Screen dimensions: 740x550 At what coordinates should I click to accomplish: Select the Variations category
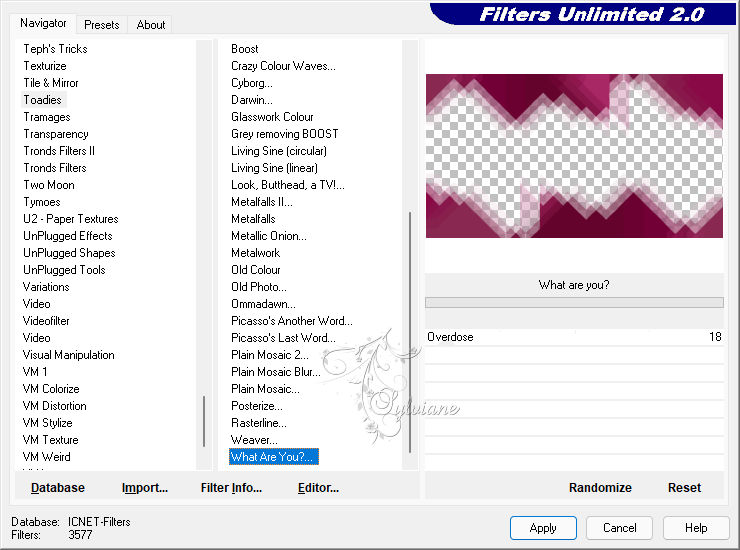(46, 287)
